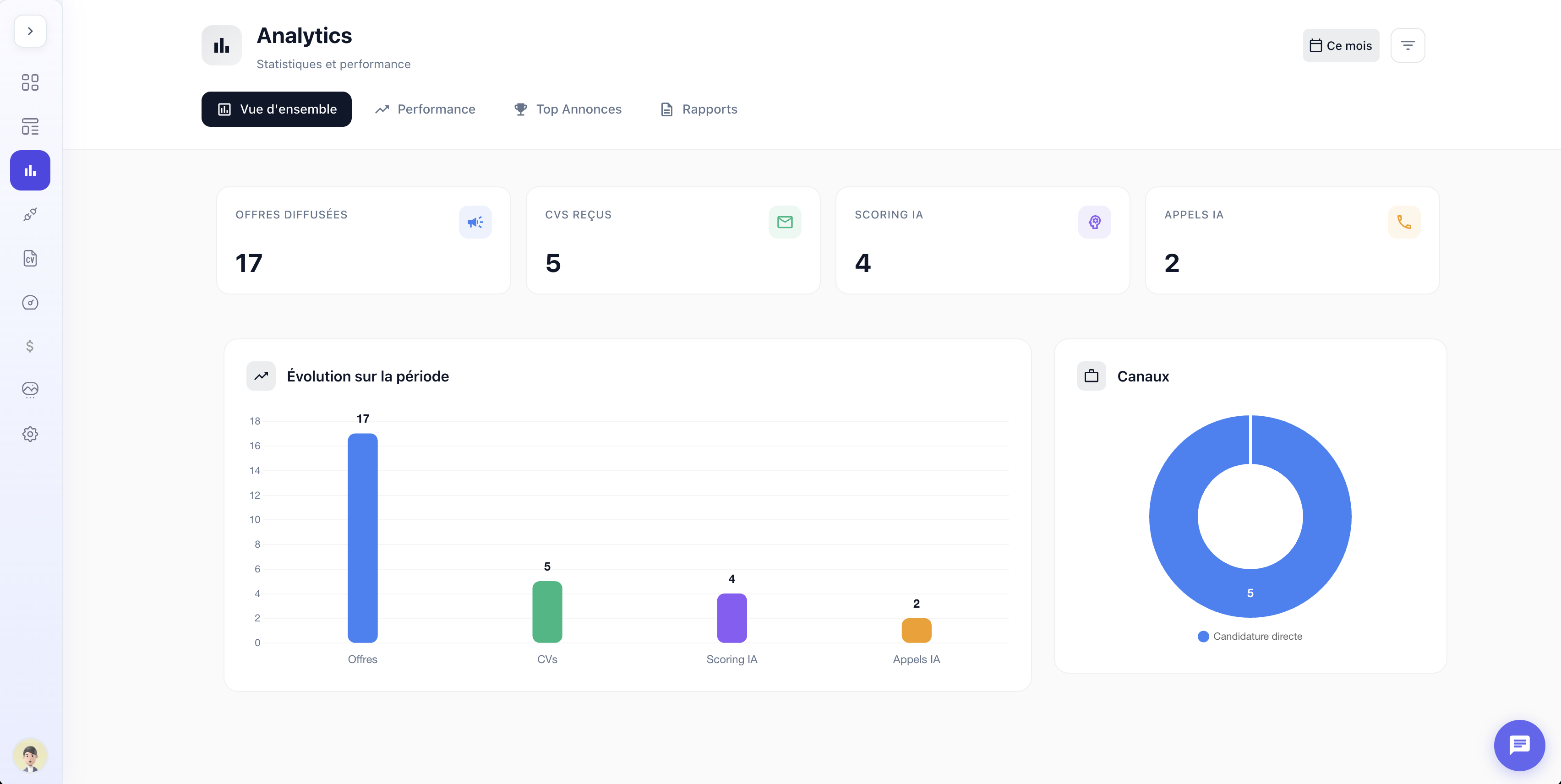Open the chat support bubble button

(x=1518, y=745)
